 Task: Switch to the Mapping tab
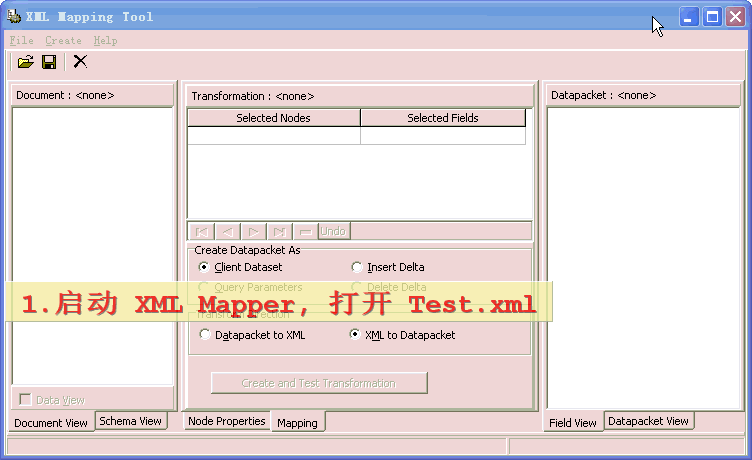click(297, 423)
